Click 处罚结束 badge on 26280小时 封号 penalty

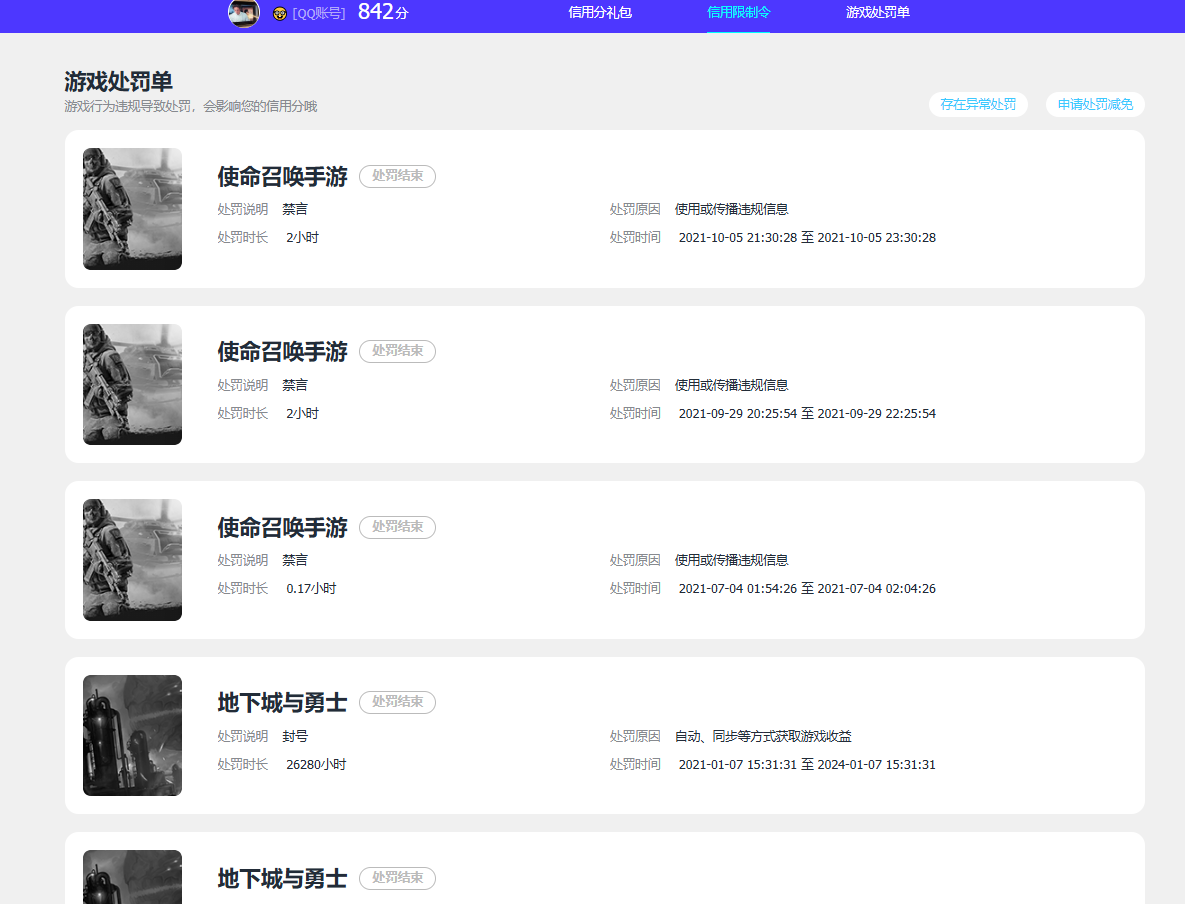pyautogui.click(x=398, y=702)
